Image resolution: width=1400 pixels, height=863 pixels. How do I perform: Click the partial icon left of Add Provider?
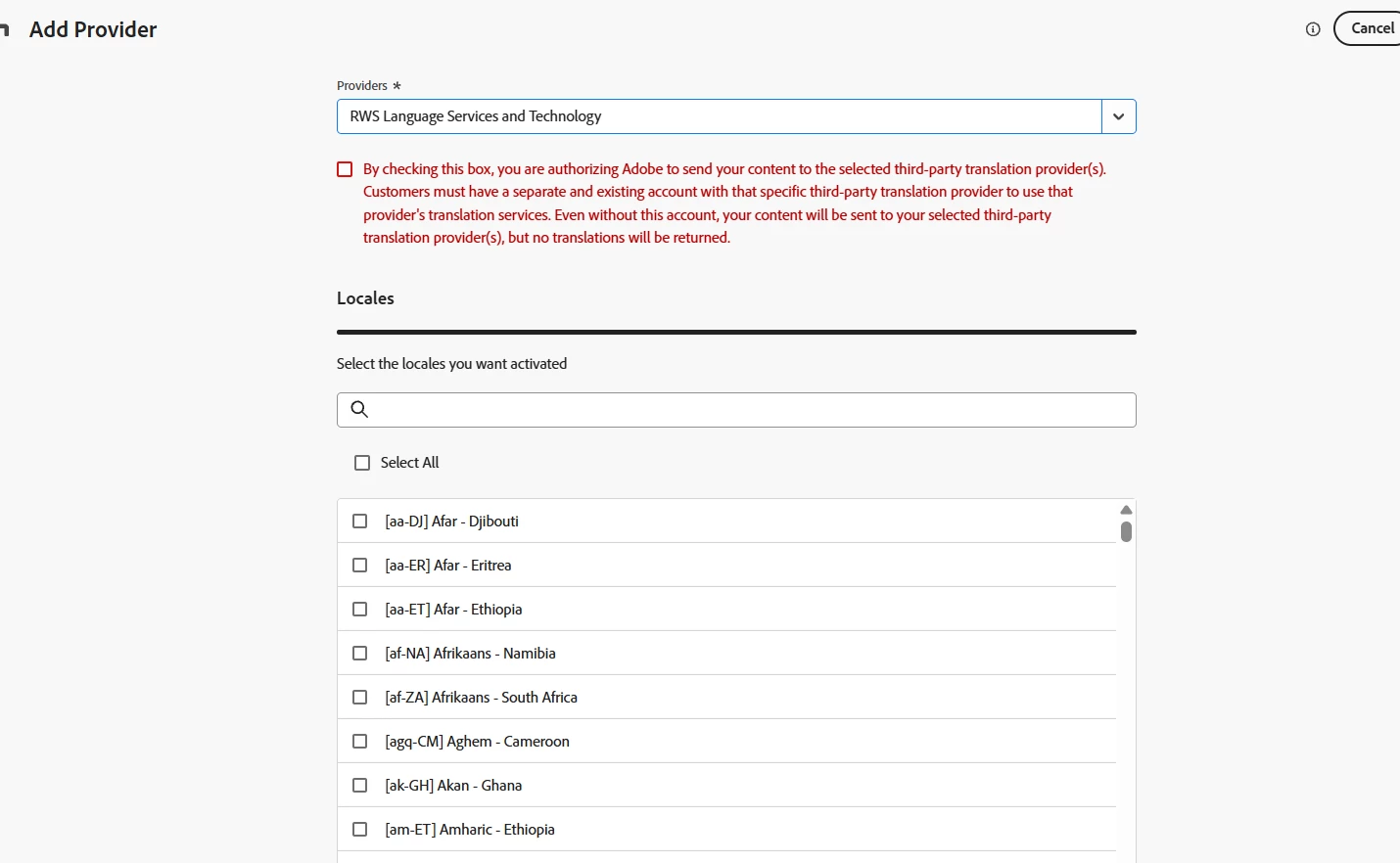point(4,30)
